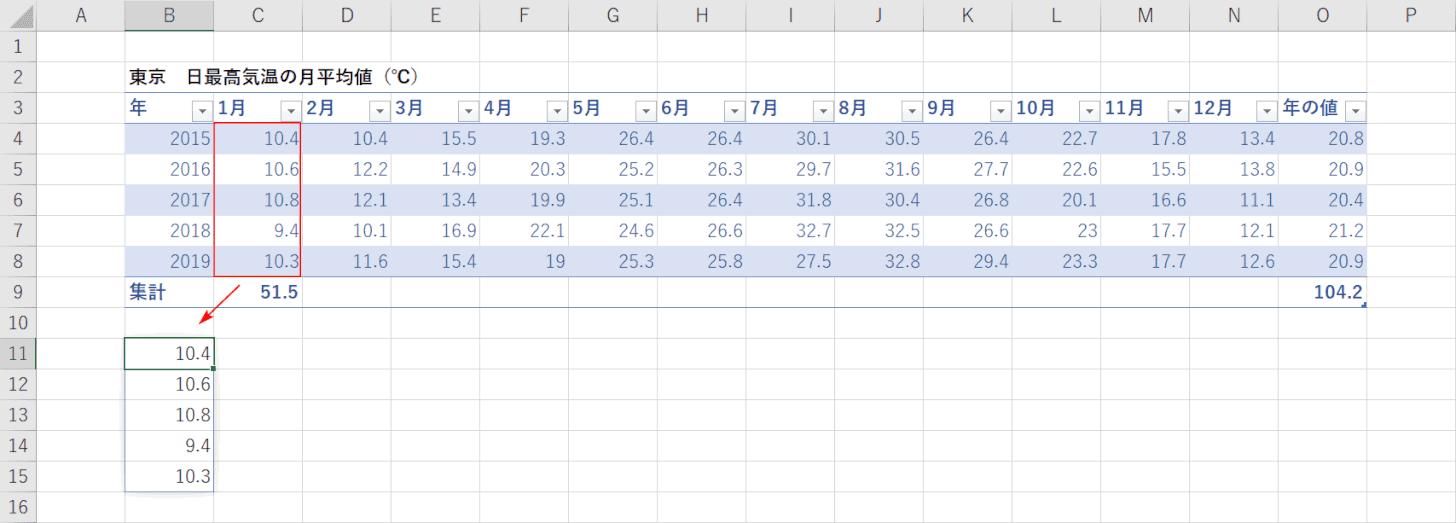Open the 9月 column filter dropdown
This screenshot has width=1456, height=523.
click(x=1000, y=111)
